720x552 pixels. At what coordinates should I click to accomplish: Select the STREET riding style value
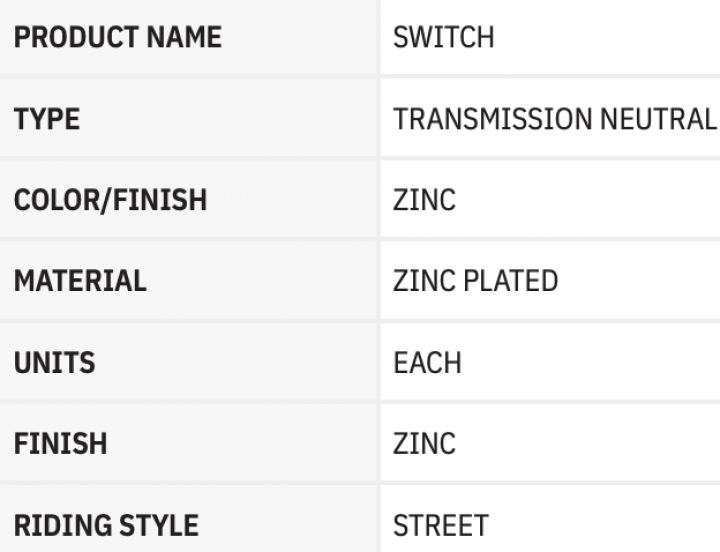click(441, 525)
